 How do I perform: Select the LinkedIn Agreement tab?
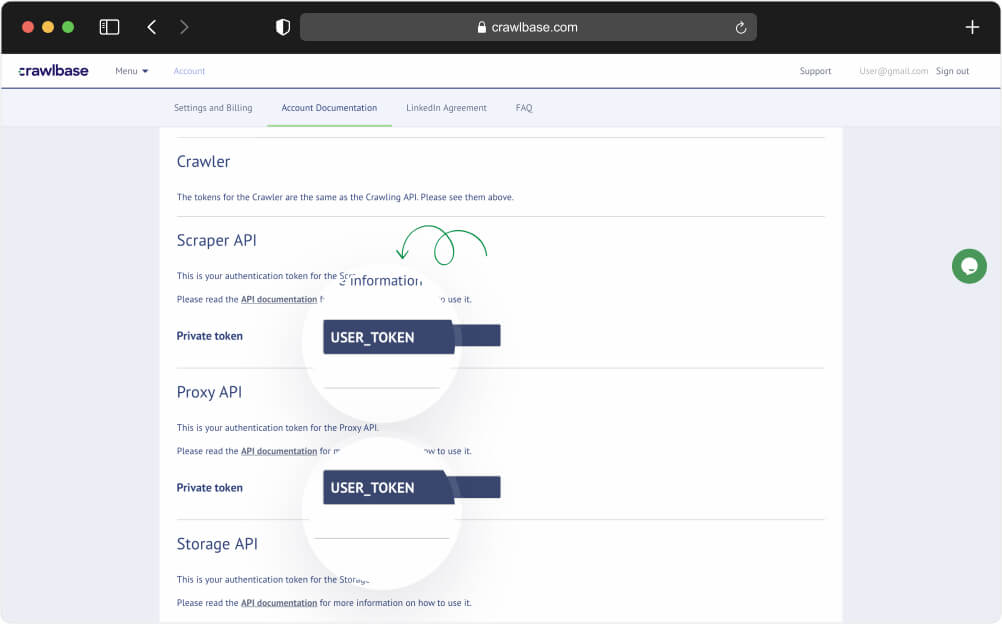tap(446, 107)
